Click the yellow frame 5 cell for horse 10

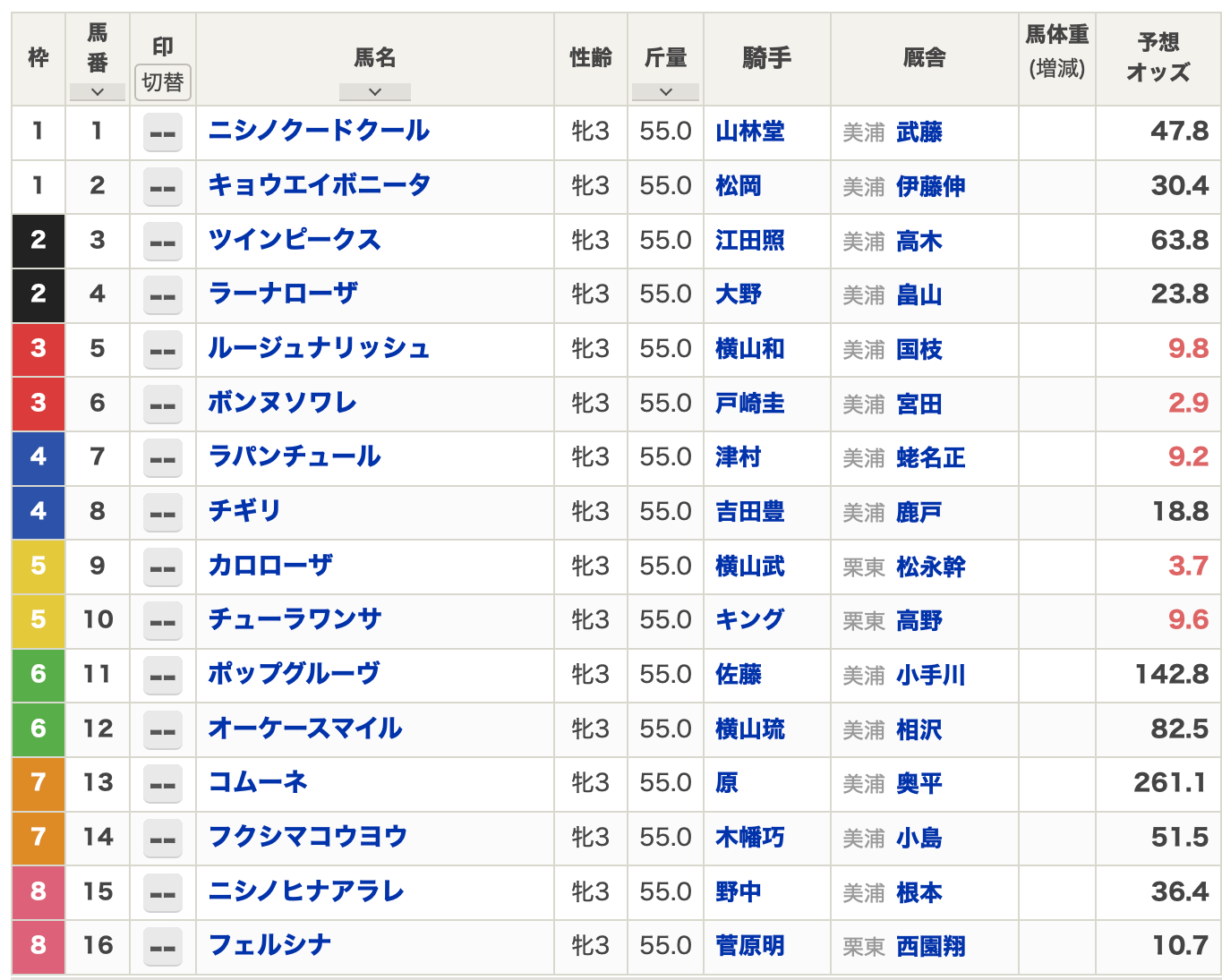(x=38, y=619)
